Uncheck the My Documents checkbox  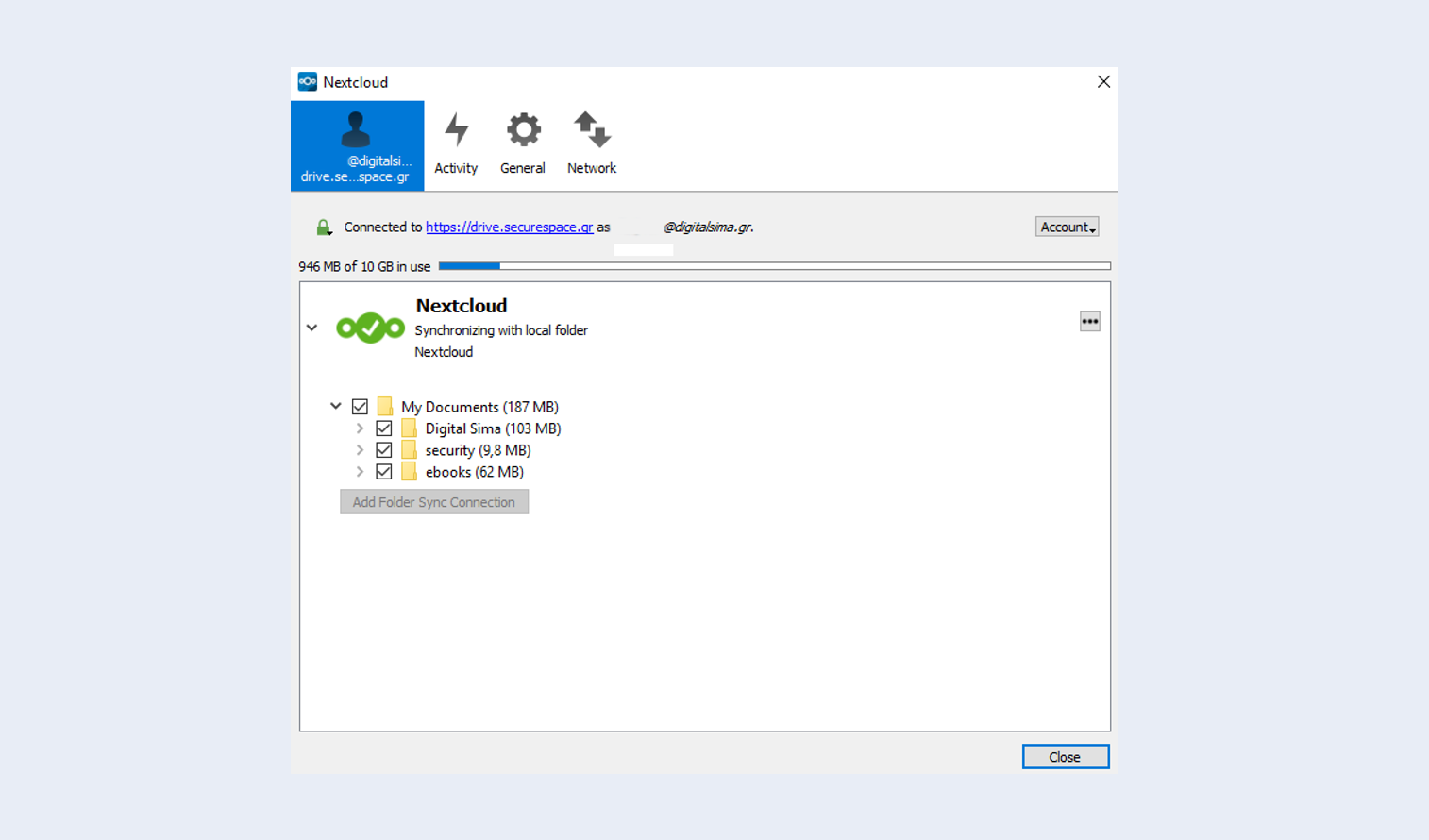coord(360,407)
